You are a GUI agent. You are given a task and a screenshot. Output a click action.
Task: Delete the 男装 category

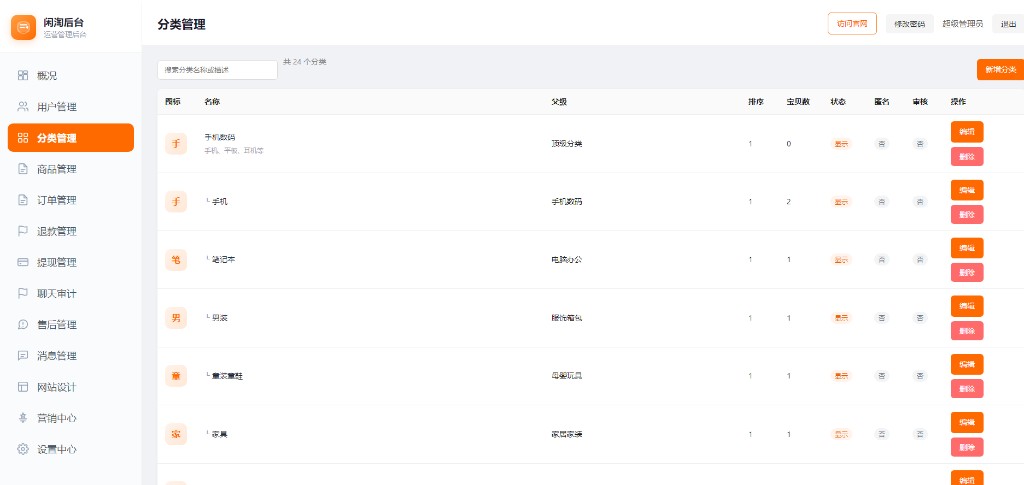pyautogui.click(x=967, y=331)
